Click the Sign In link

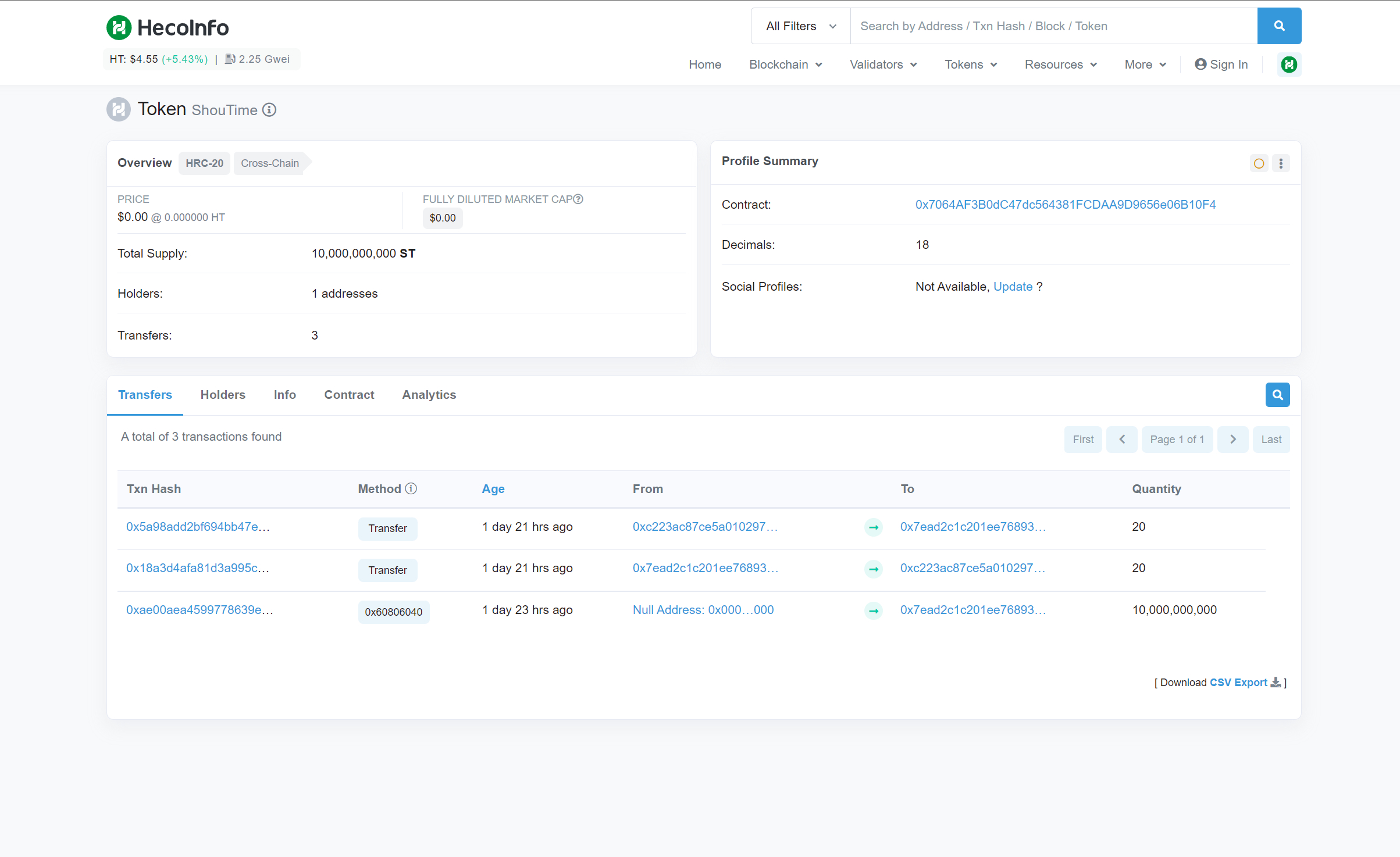point(1221,65)
